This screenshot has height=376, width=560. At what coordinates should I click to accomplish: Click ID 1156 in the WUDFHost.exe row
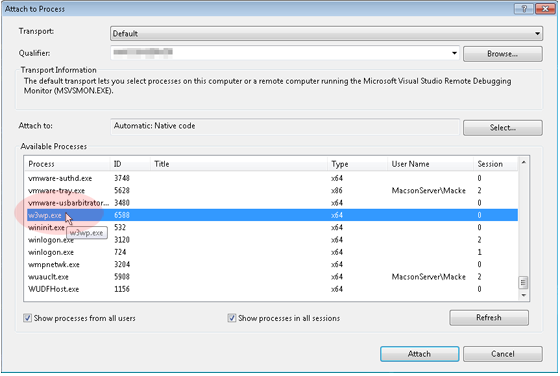click(x=122, y=289)
